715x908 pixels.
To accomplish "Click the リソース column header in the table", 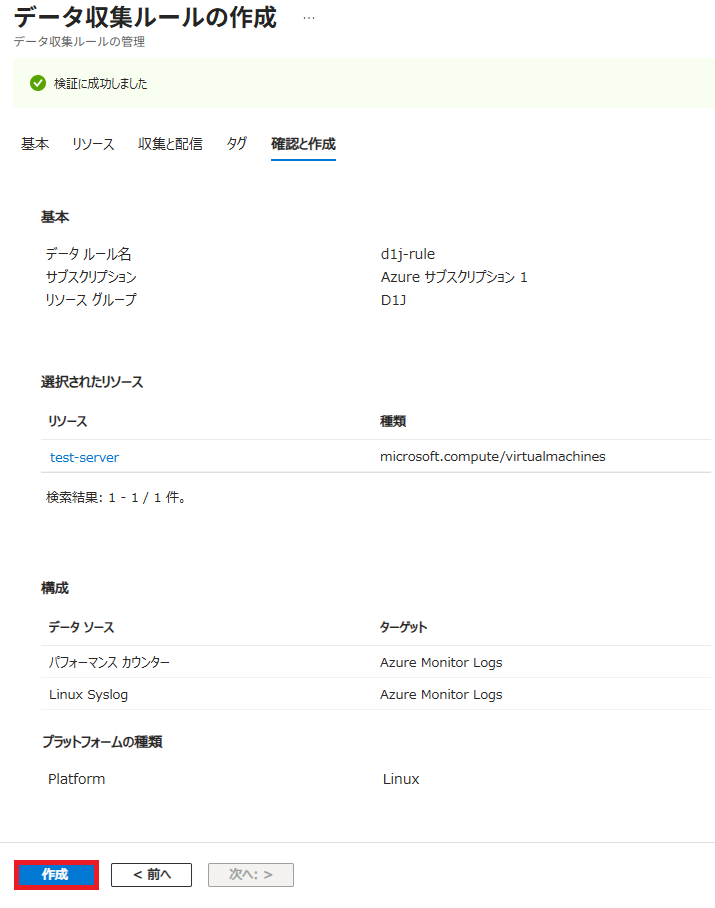I will click(x=68, y=422).
